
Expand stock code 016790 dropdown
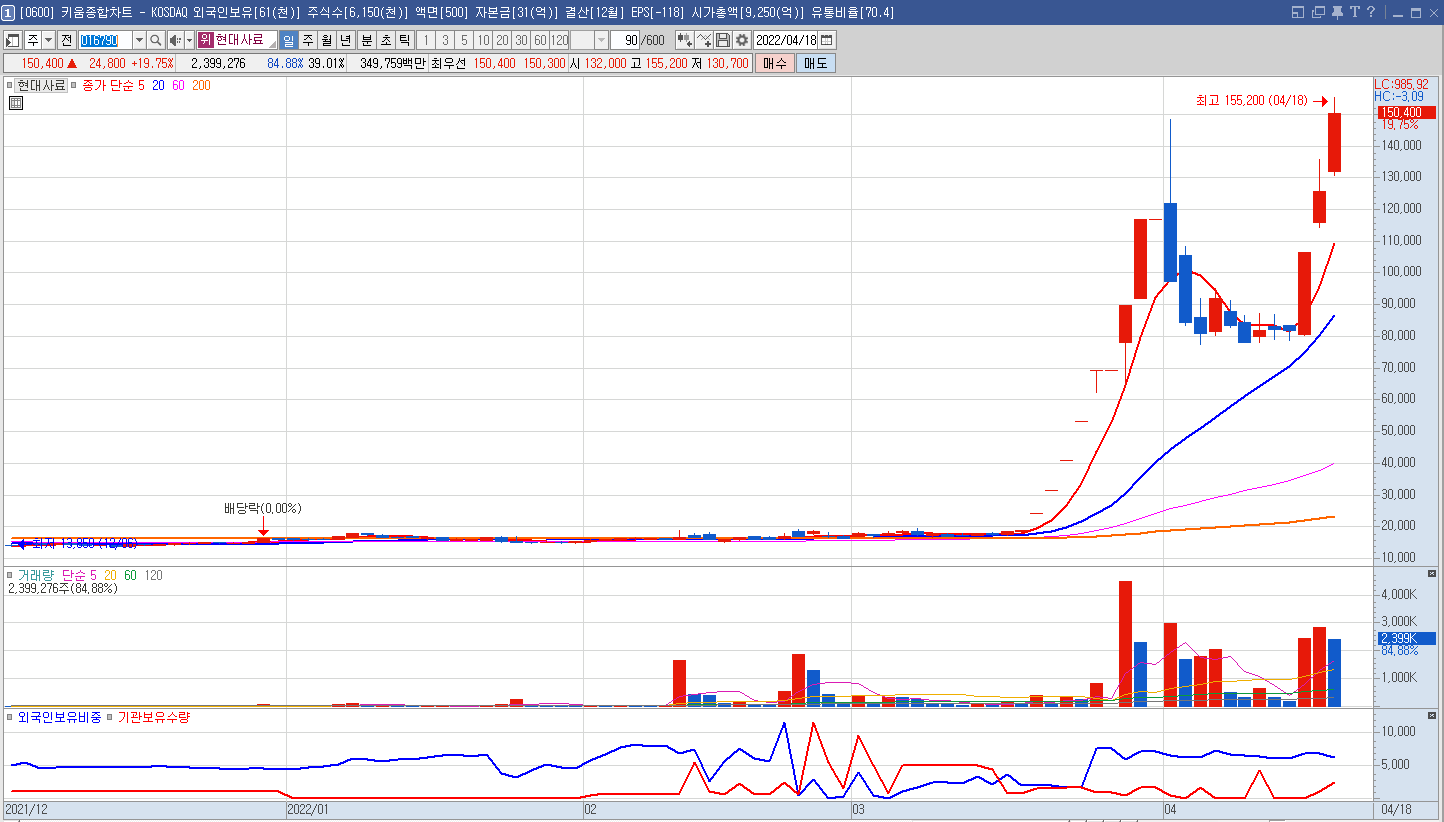tap(139, 40)
